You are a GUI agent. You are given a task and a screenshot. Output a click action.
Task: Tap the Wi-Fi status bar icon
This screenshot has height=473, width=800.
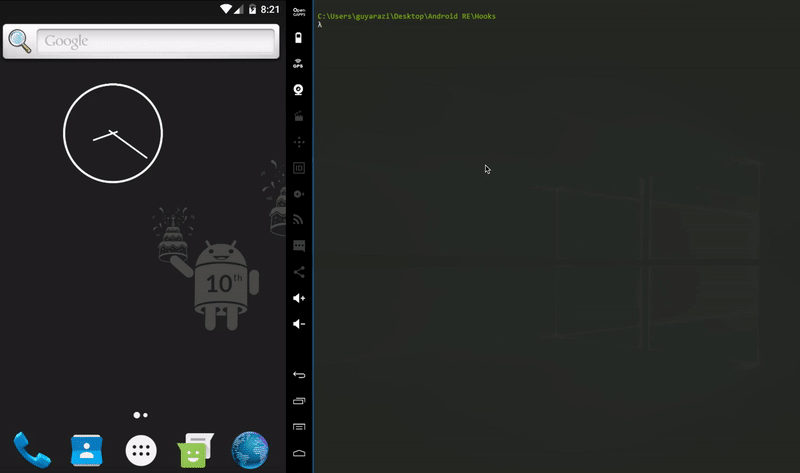[x=226, y=9]
